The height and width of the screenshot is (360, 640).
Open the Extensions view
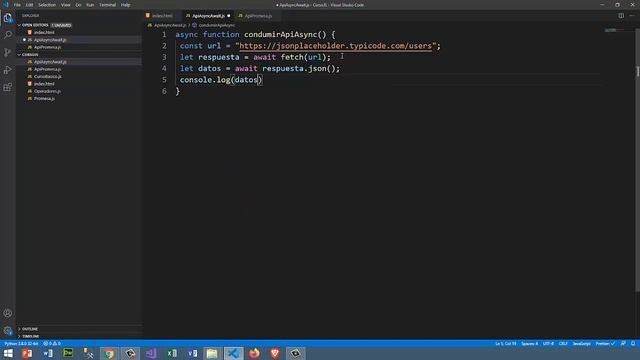click(8, 87)
